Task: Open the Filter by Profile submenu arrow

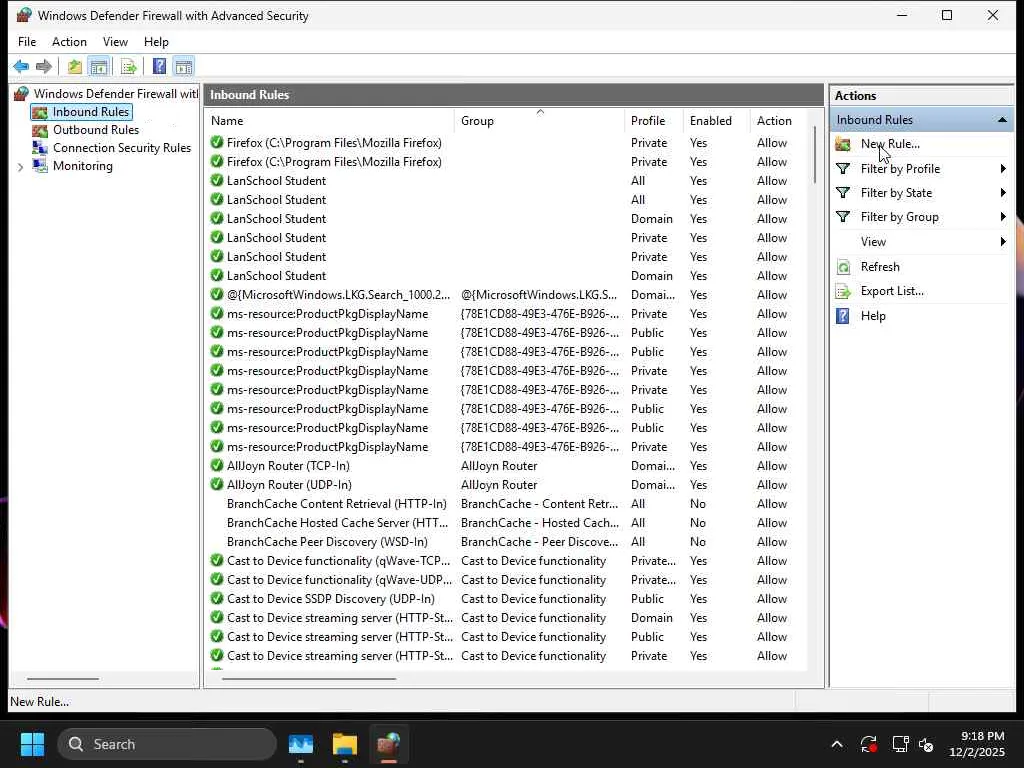Action: pyautogui.click(x=1003, y=169)
